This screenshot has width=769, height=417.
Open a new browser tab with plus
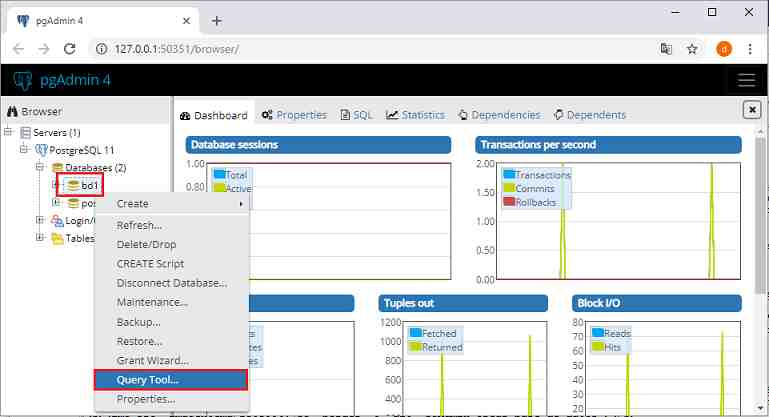tap(217, 21)
